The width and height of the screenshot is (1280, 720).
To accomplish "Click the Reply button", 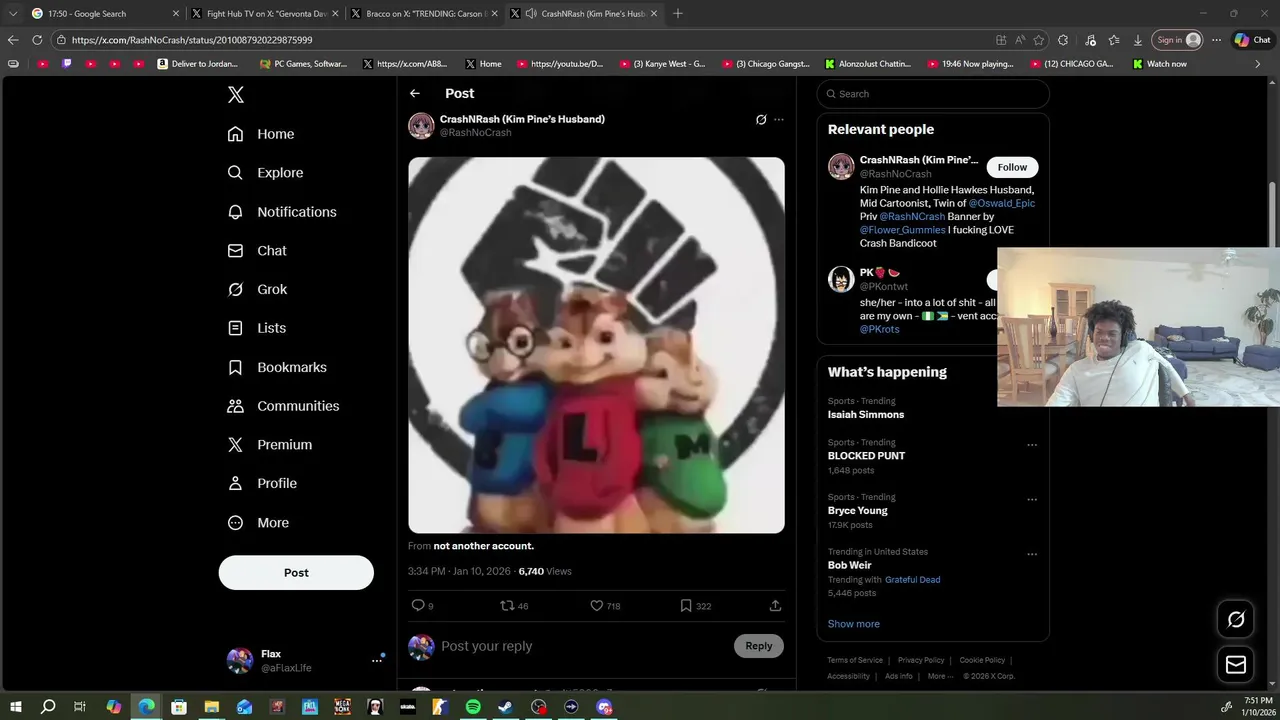I will pyautogui.click(x=759, y=646).
